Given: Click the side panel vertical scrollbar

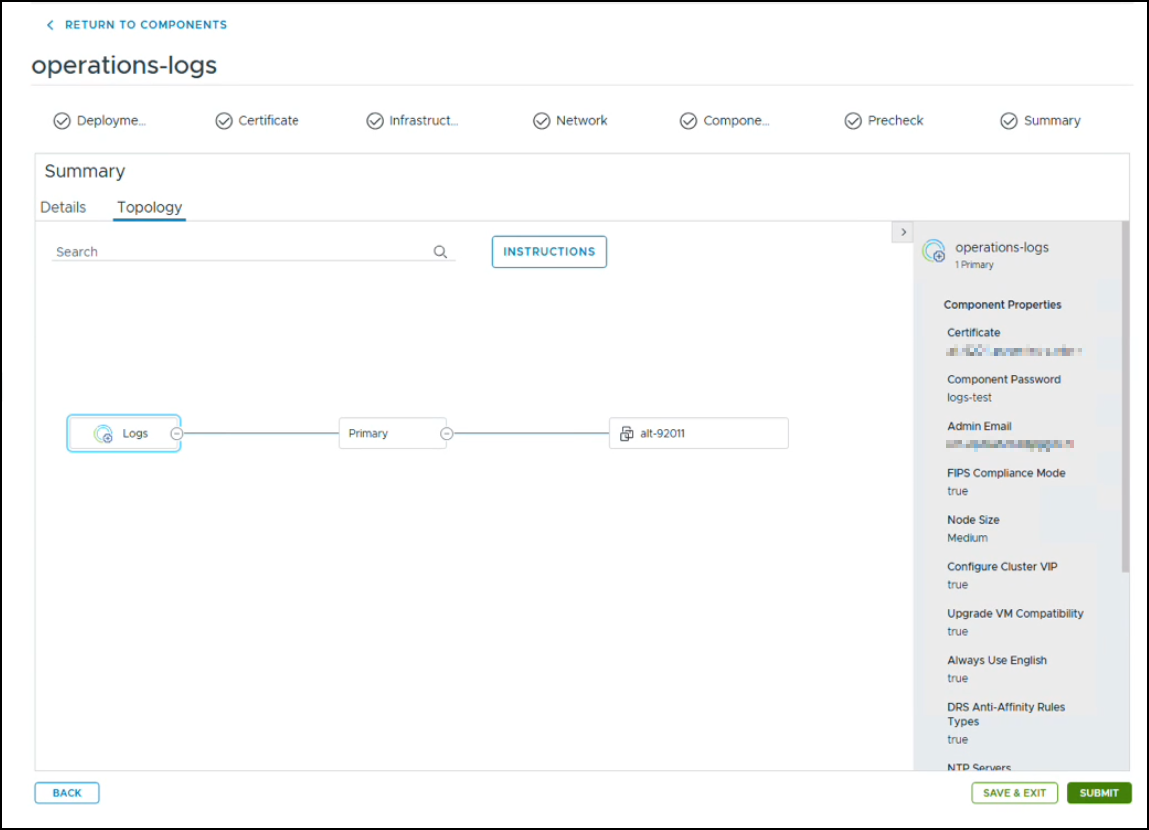Looking at the screenshot, I should (1125, 396).
